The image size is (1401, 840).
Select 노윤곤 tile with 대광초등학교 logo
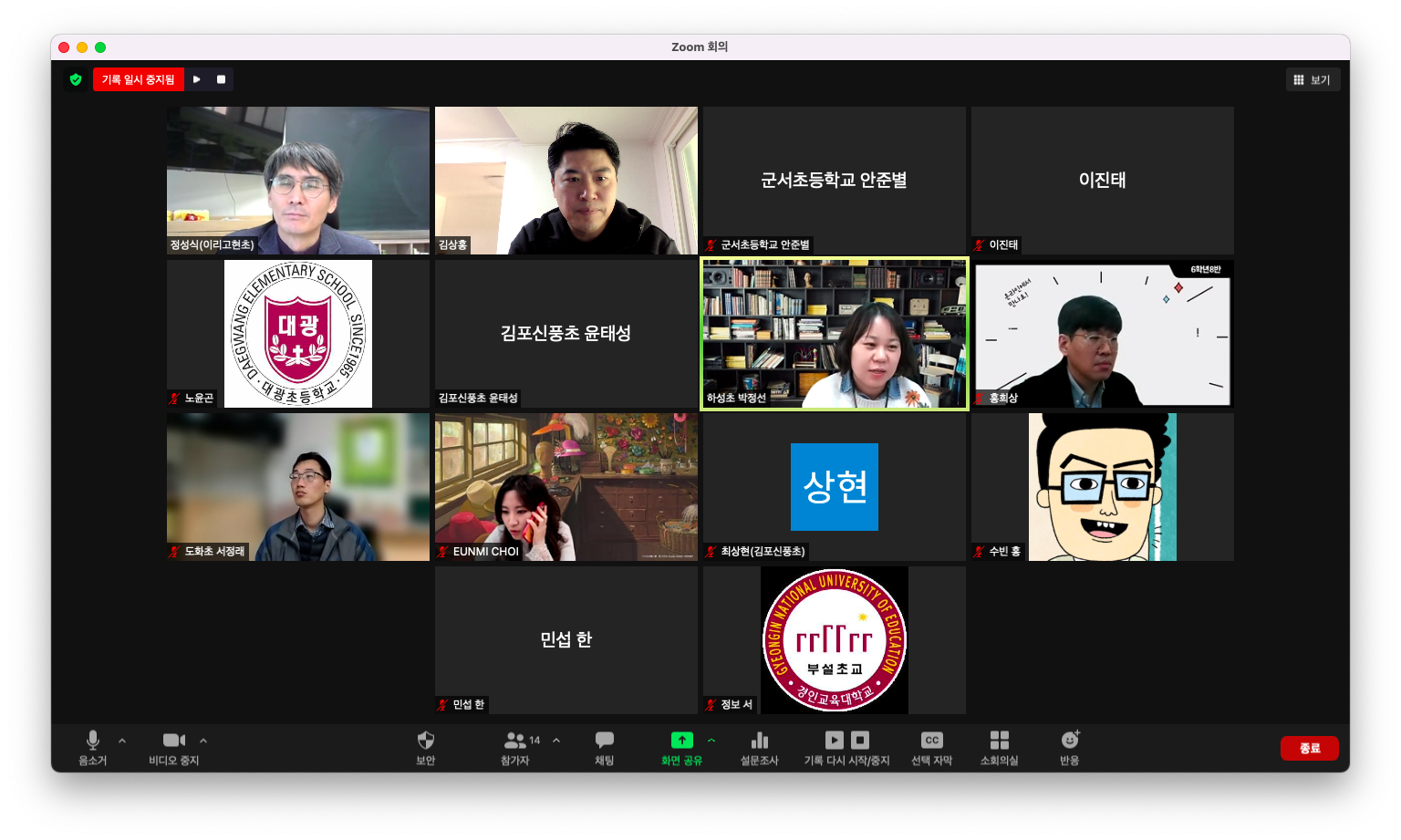coord(298,334)
